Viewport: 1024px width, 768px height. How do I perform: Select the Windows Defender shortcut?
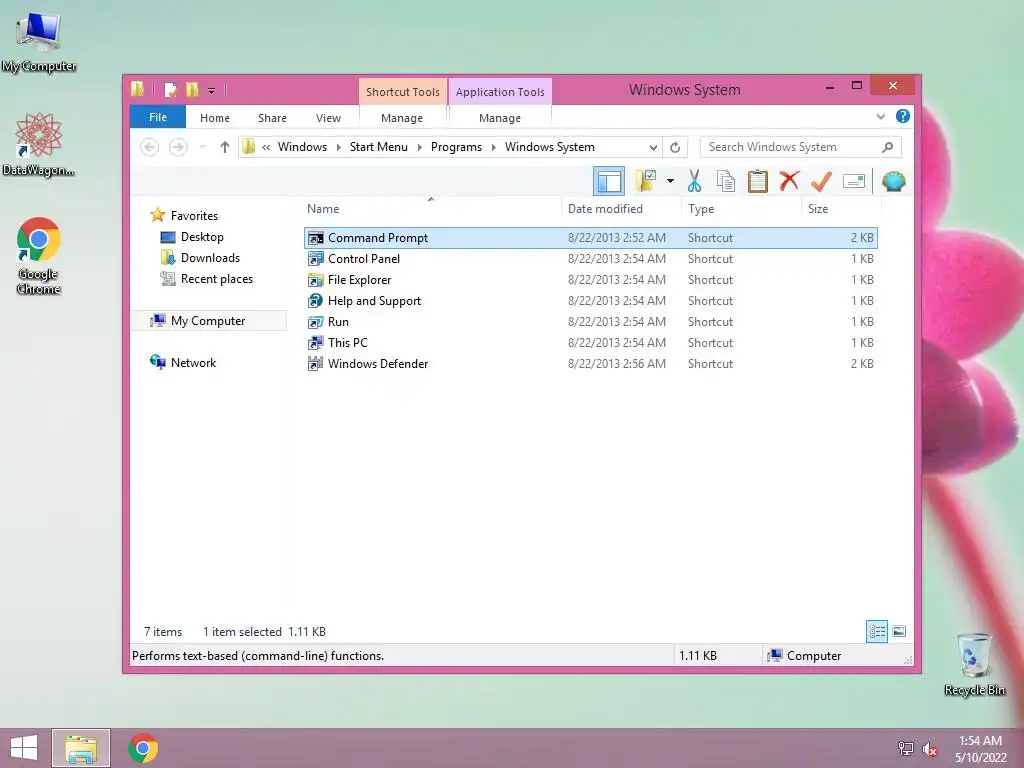590,363
